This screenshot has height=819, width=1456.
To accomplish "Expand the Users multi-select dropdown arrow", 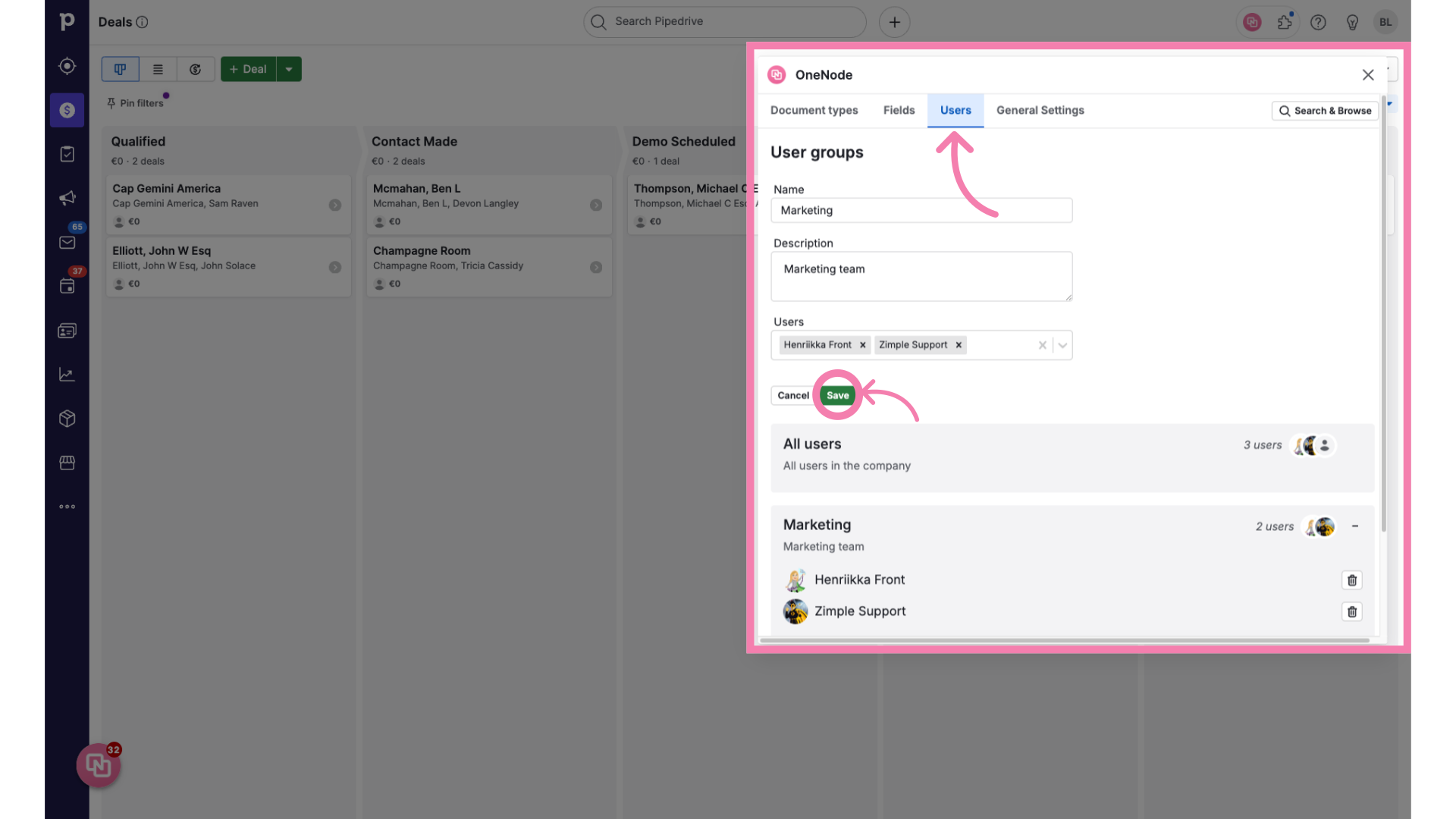I will 1062,345.
